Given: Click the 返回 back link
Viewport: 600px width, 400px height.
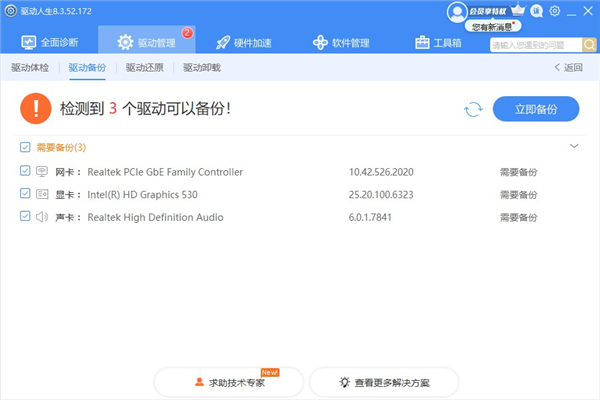Looking at the screenshot, I should (569, 68).
